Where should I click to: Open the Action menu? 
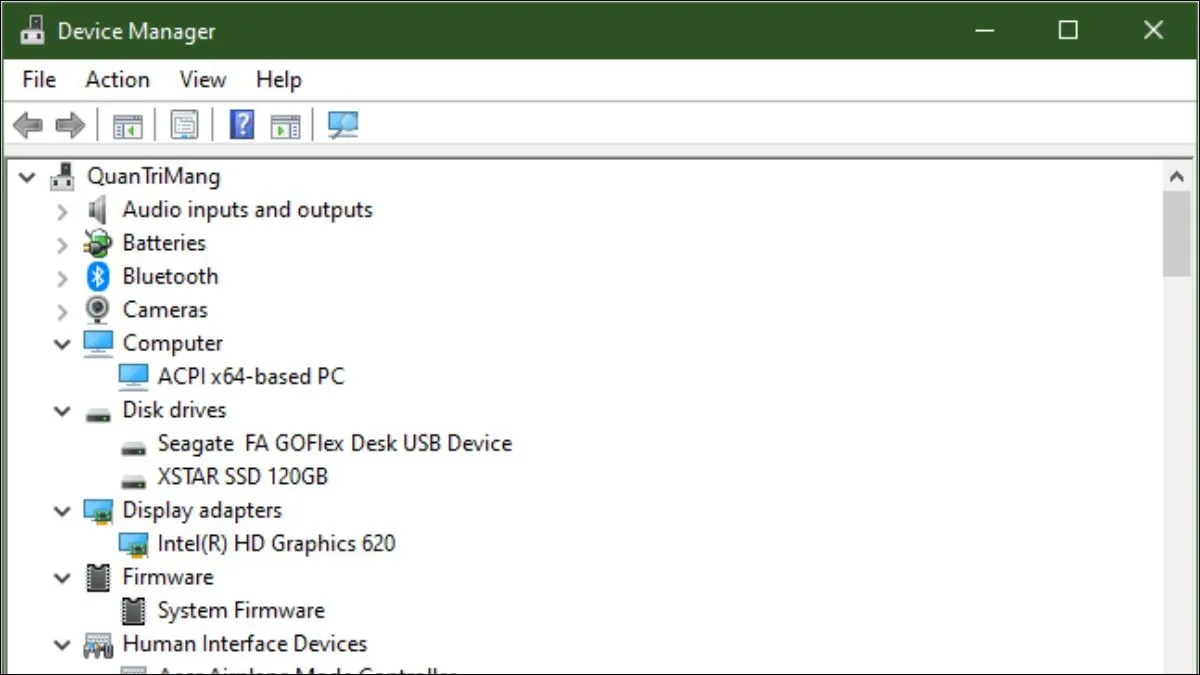coord(117,80)
